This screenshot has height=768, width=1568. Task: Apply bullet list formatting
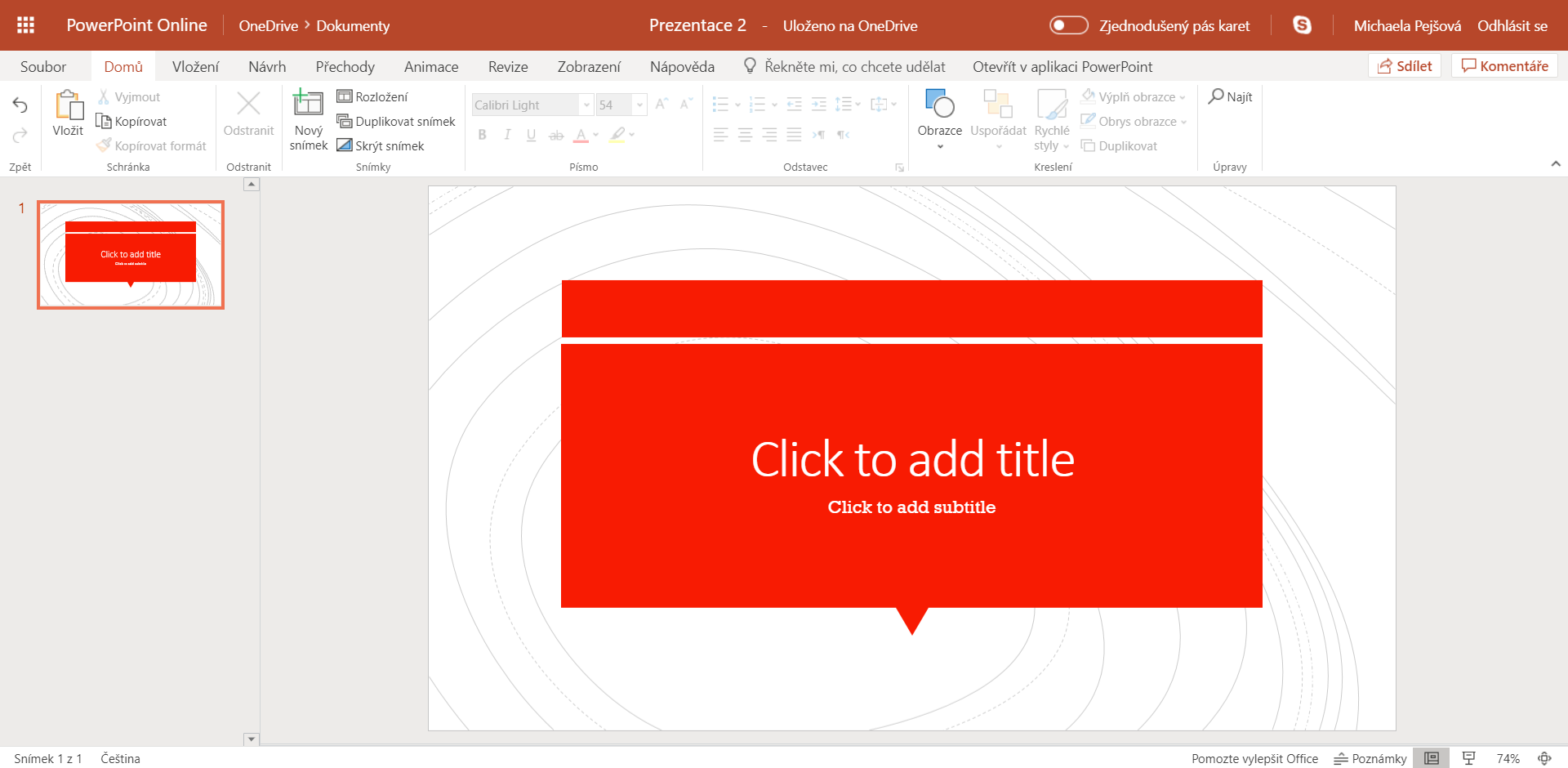point(721,104)
